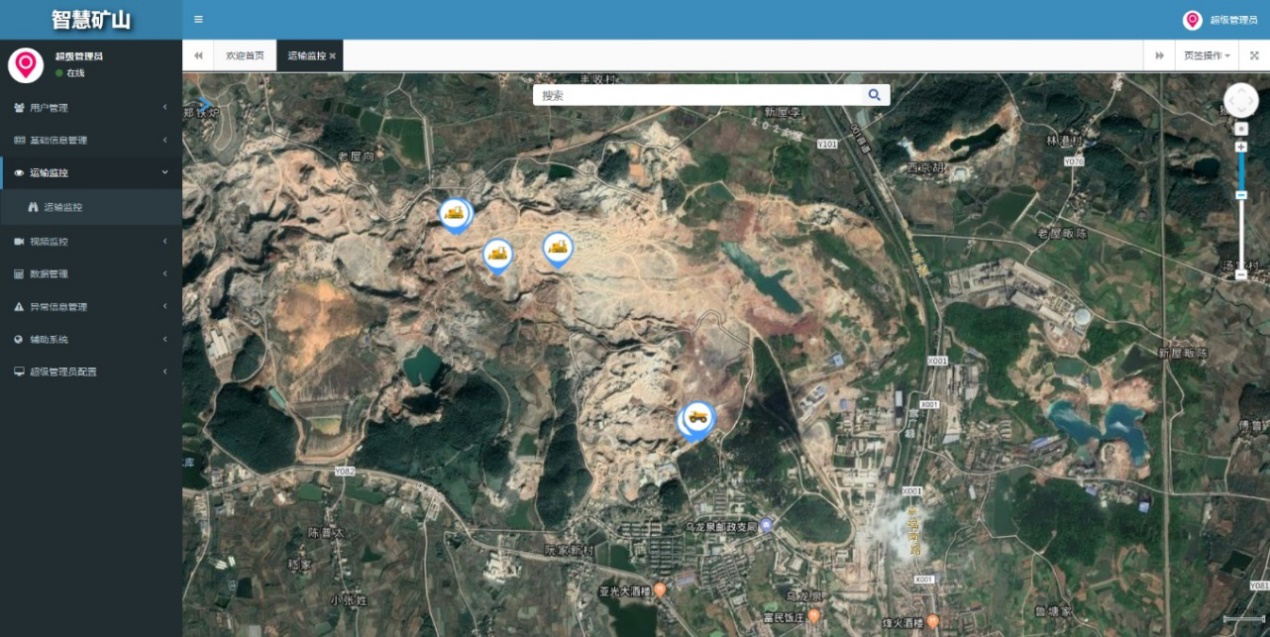This screenshot has width=1270, height=637.
Task: Click the 搜索 search input field
Action: coord(700,95)
